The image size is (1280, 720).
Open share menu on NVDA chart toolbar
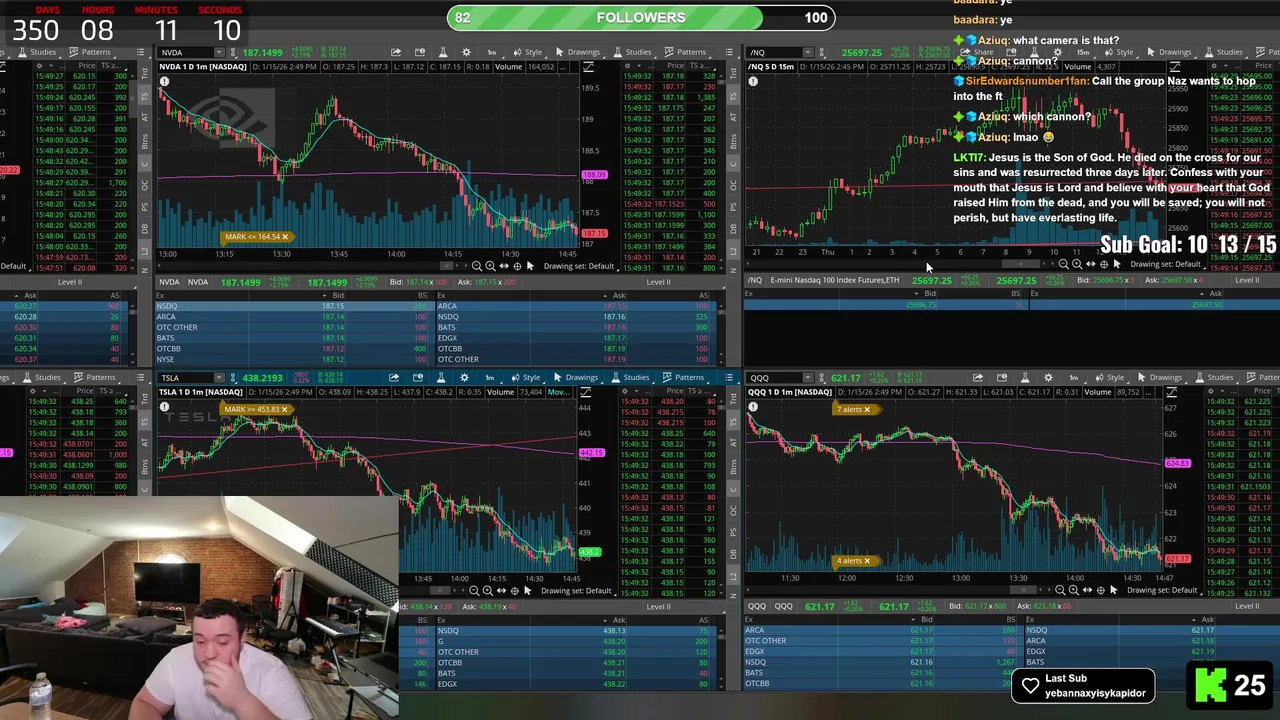[396, 52]
